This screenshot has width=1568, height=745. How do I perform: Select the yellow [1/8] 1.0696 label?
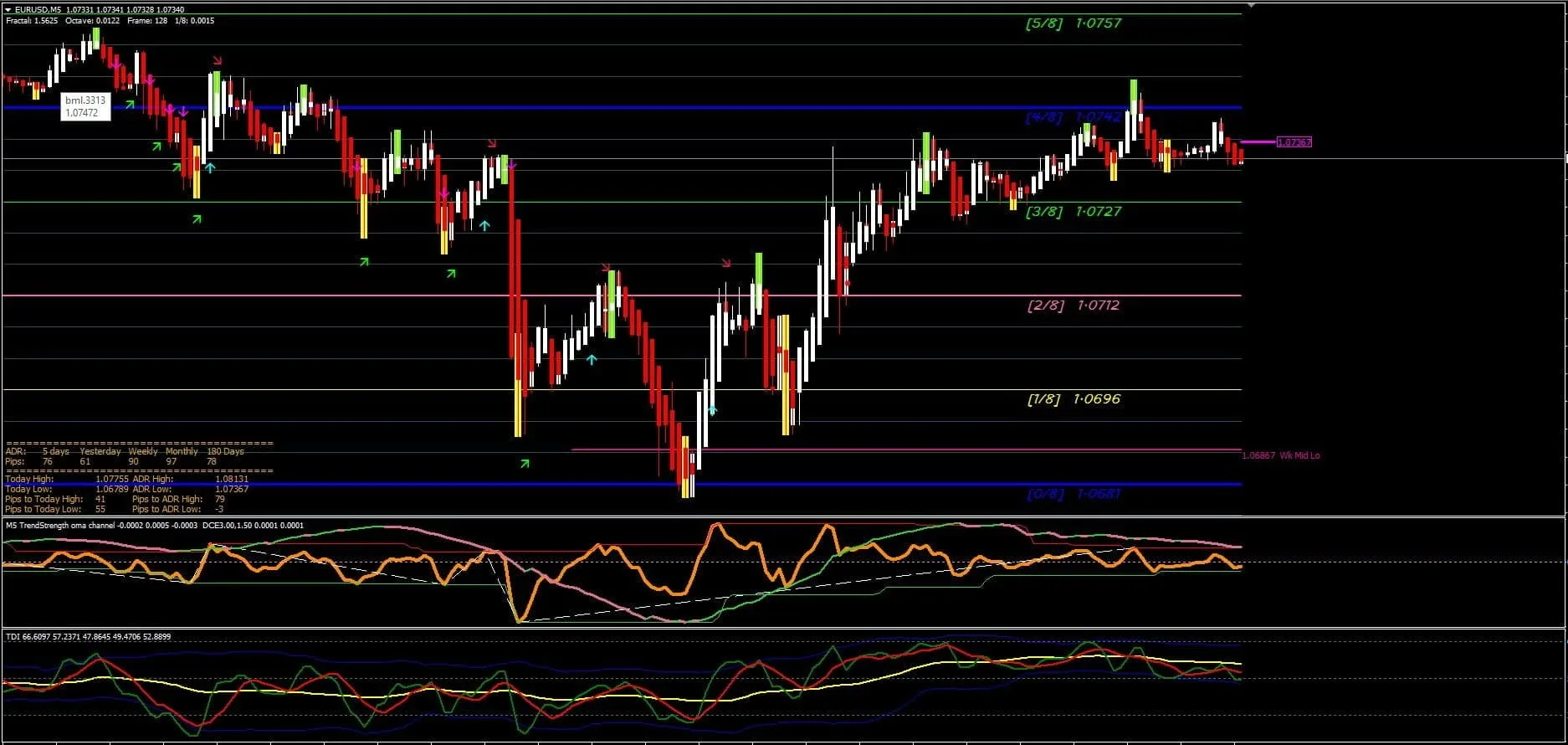point(1073,399)
